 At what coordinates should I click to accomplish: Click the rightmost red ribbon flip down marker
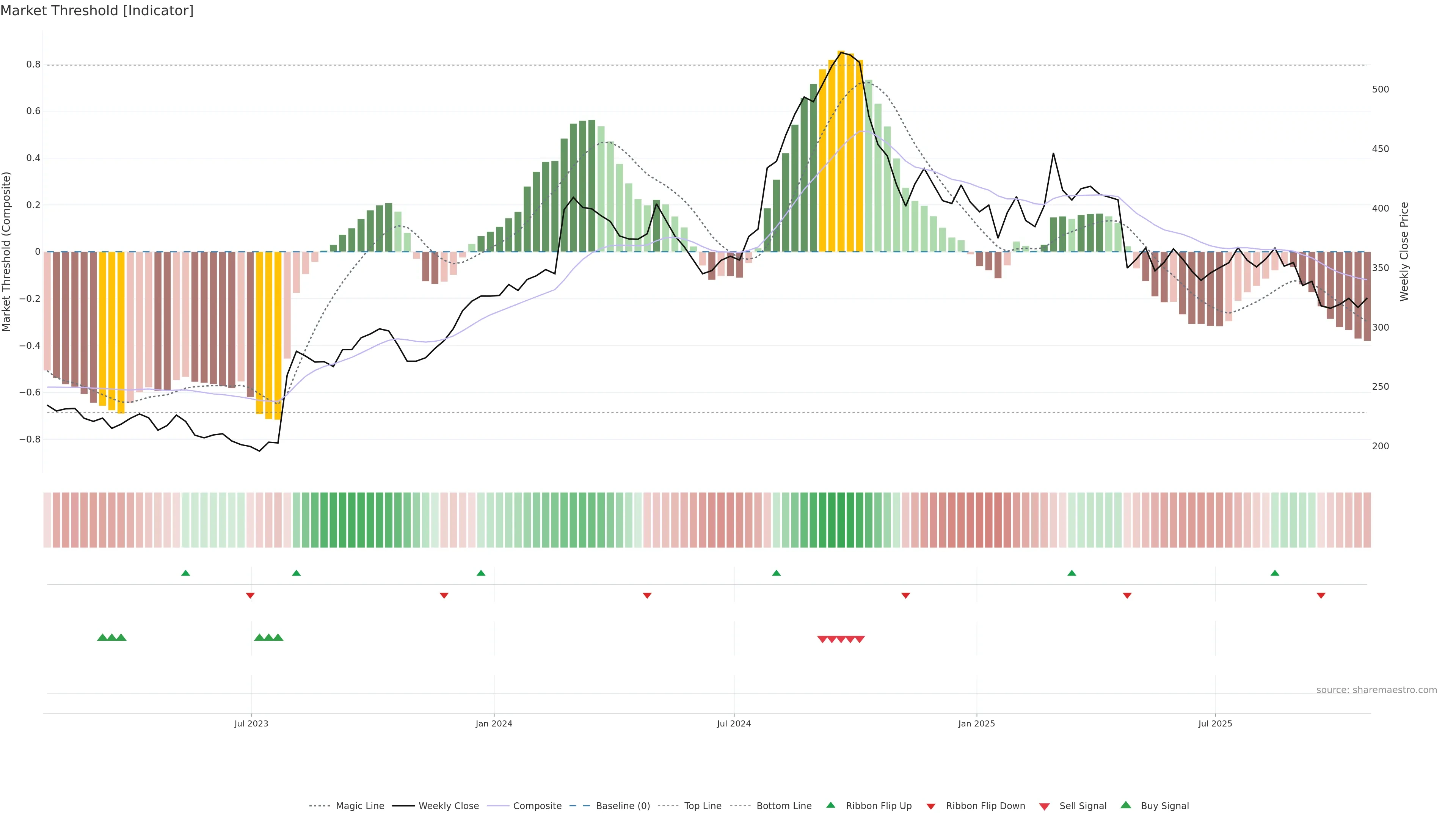[1321, 595]
